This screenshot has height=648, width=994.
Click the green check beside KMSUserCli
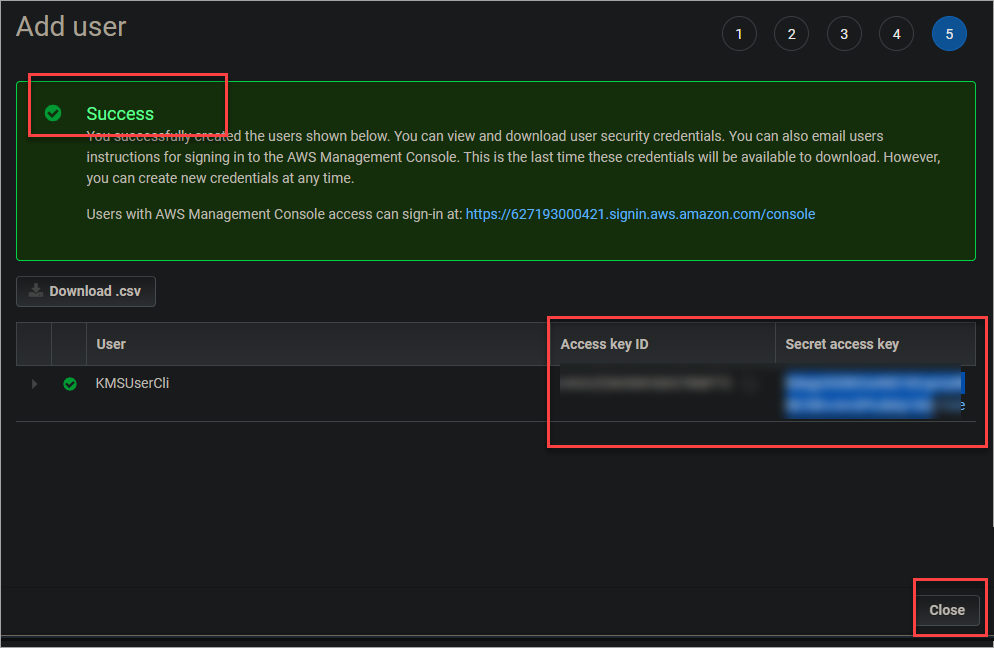pyautogui.click(x=70, y=384)
